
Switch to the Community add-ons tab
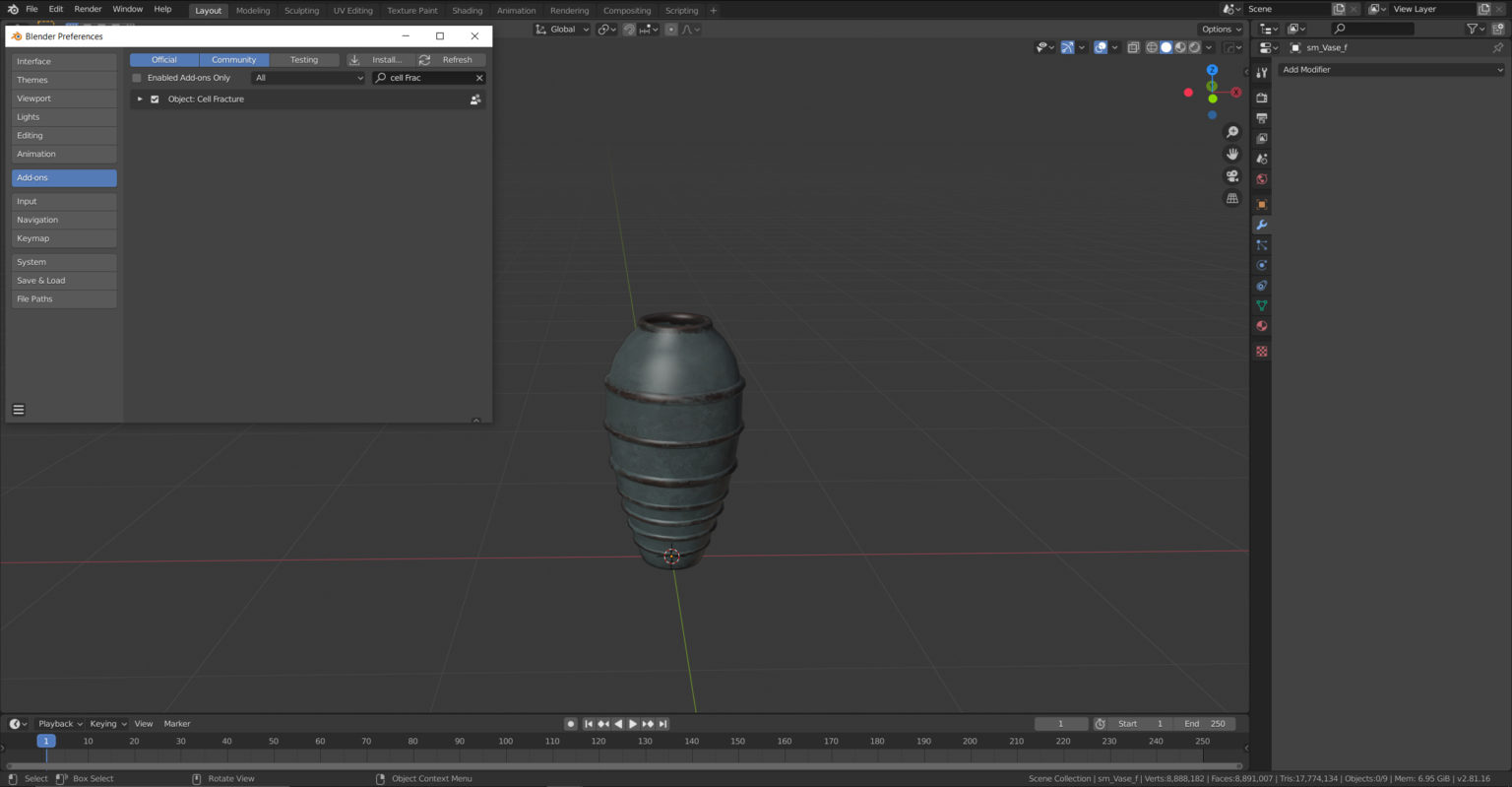tap(234, 59)
